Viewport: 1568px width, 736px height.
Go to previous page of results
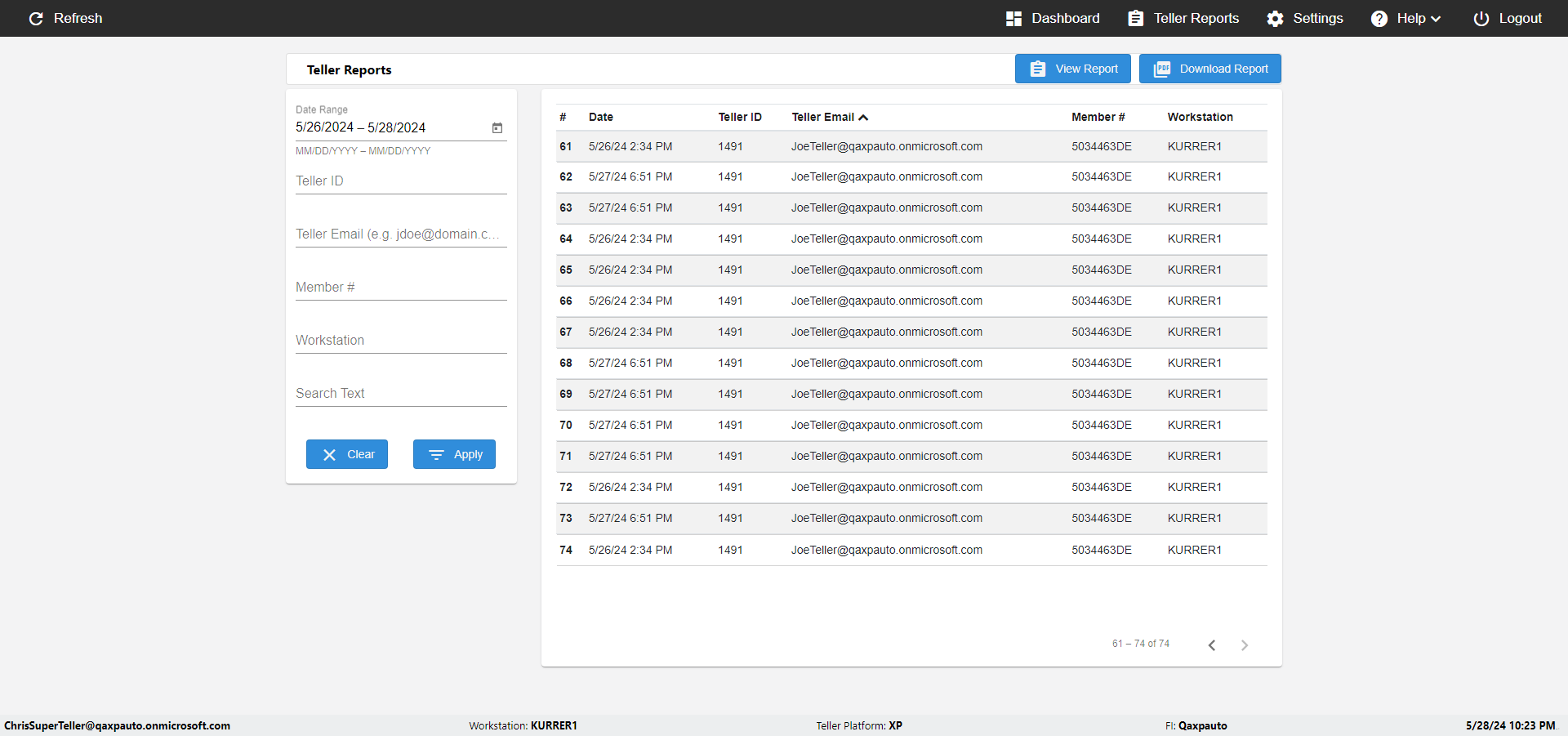[1212, 645]
